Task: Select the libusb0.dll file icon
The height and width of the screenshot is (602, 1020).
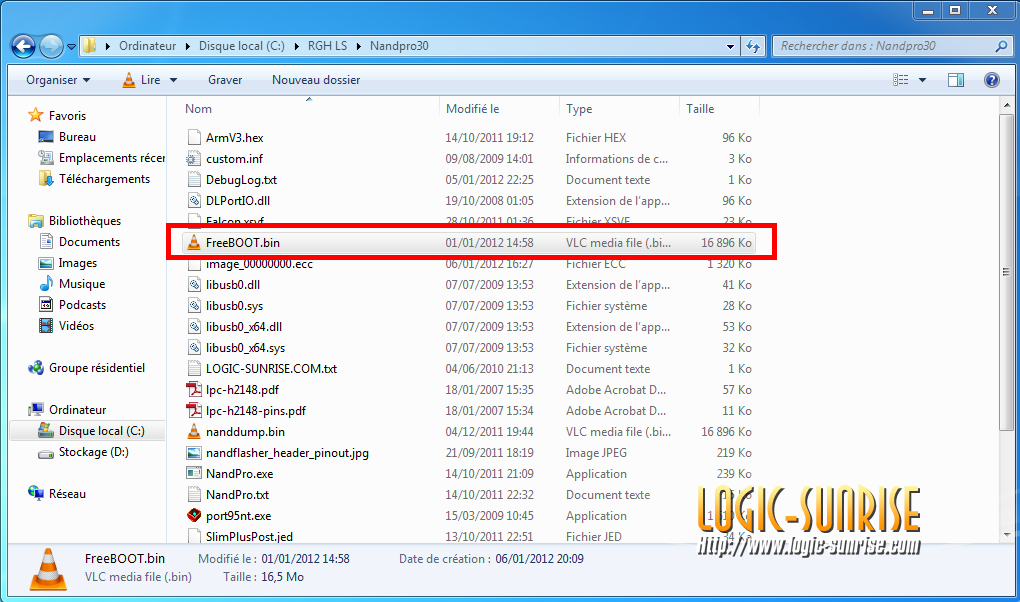Action: (194, 284)
